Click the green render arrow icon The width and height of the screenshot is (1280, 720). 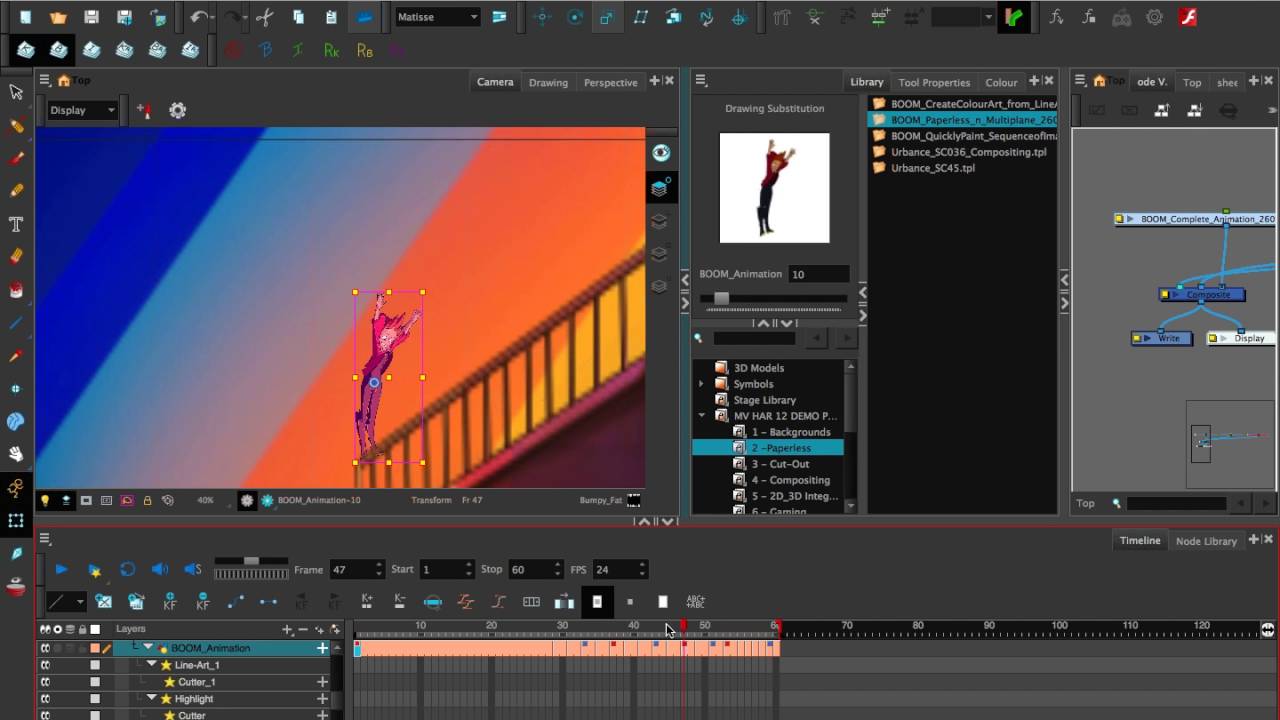point(1014,17)
